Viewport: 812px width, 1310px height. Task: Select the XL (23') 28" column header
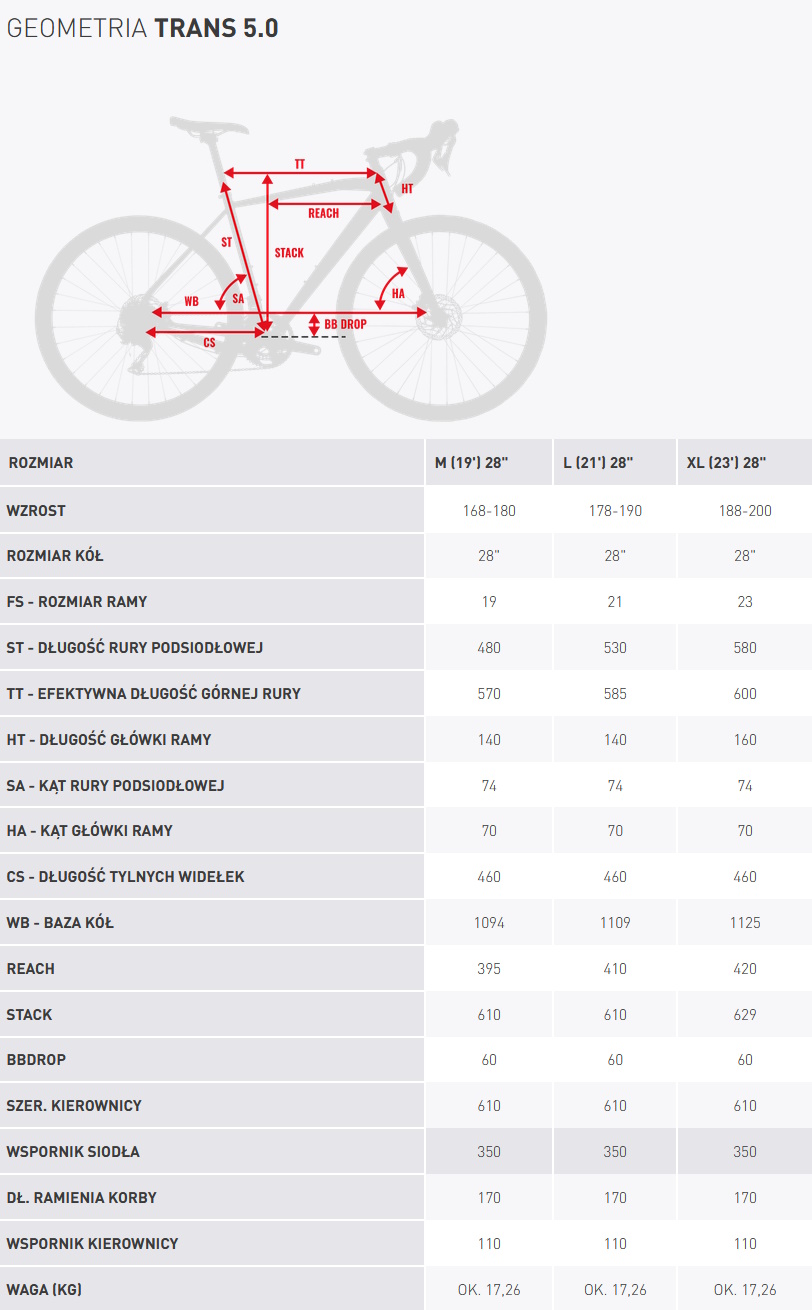click(726, 463)
